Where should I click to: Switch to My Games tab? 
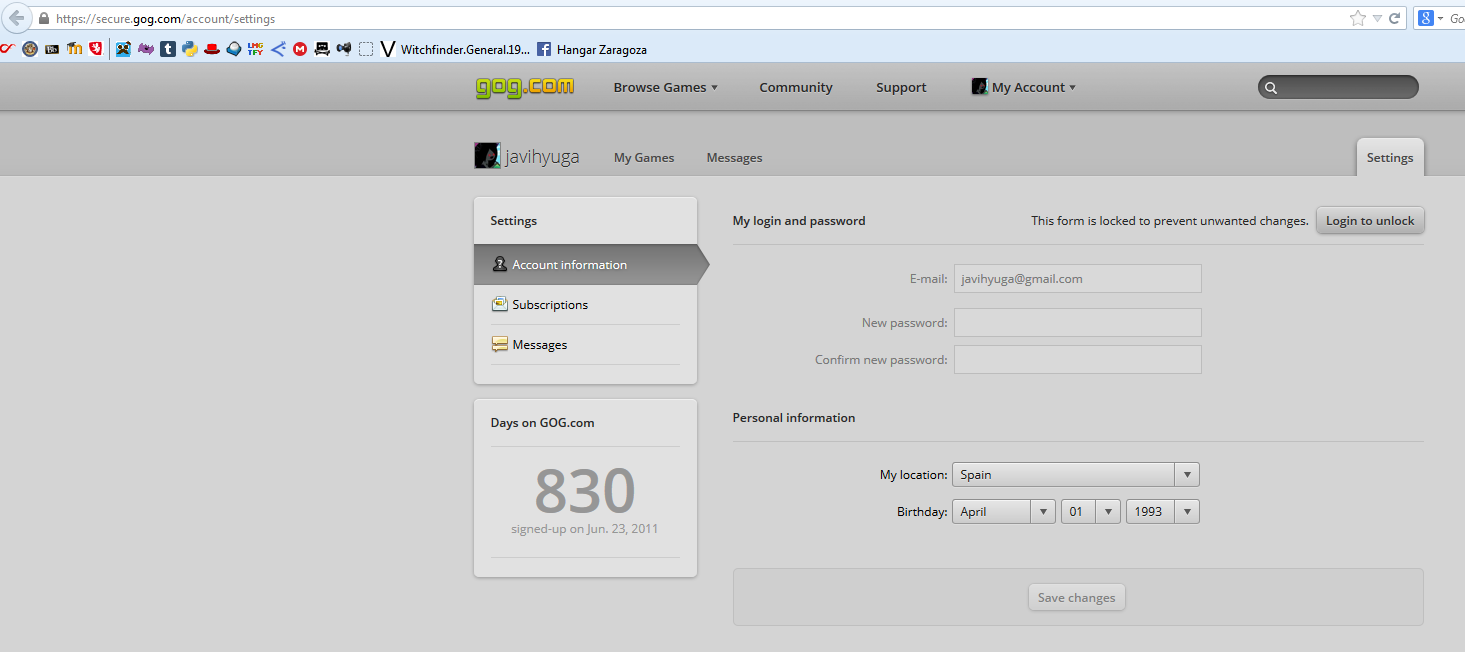pyautogui.click(x=644, y=157)
